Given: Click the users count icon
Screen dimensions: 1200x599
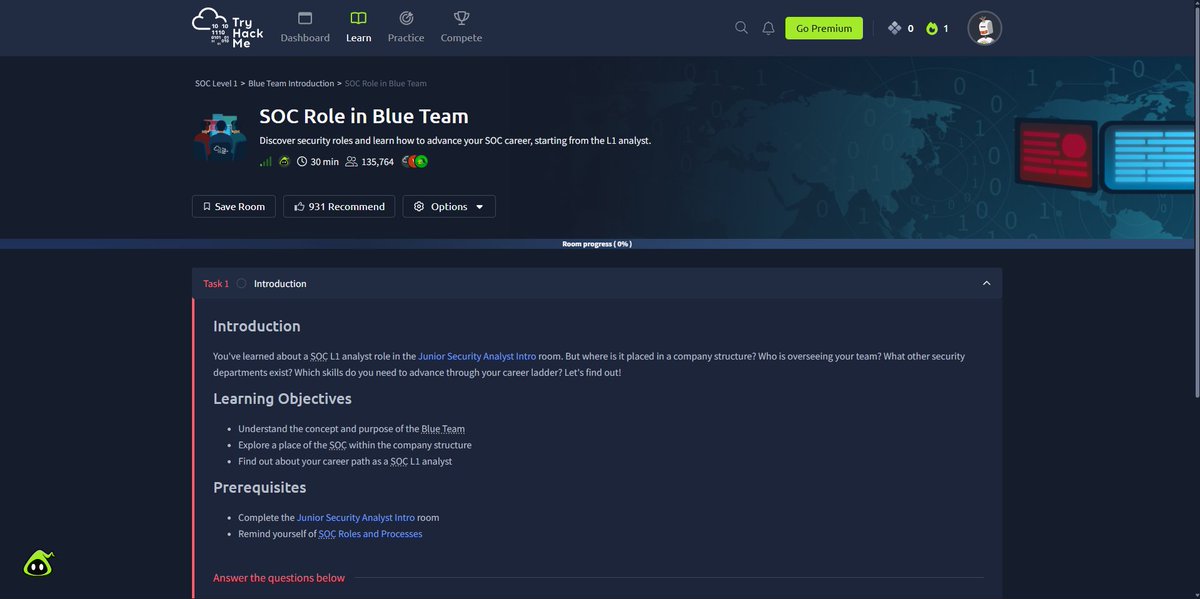Looking at the screenshot, I should click(x=351, y=161).
